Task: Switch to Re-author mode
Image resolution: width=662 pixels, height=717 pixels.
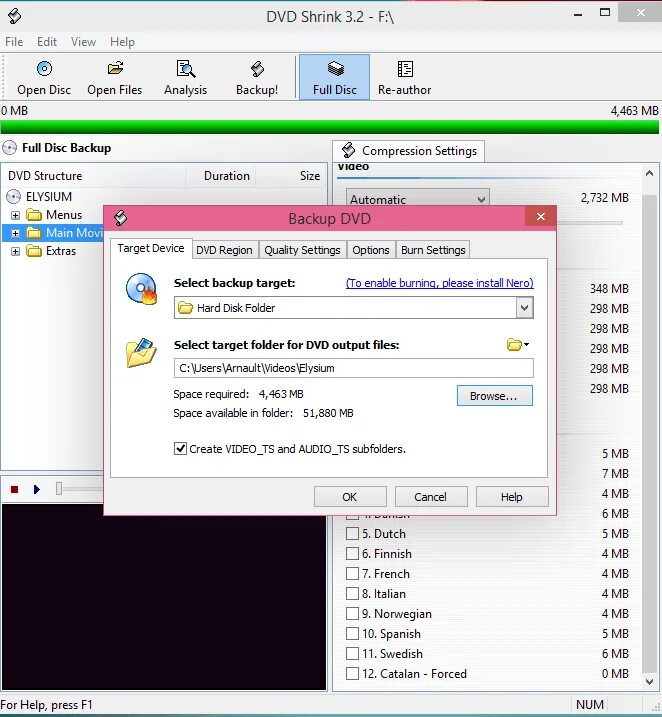Action: point(405,78)
